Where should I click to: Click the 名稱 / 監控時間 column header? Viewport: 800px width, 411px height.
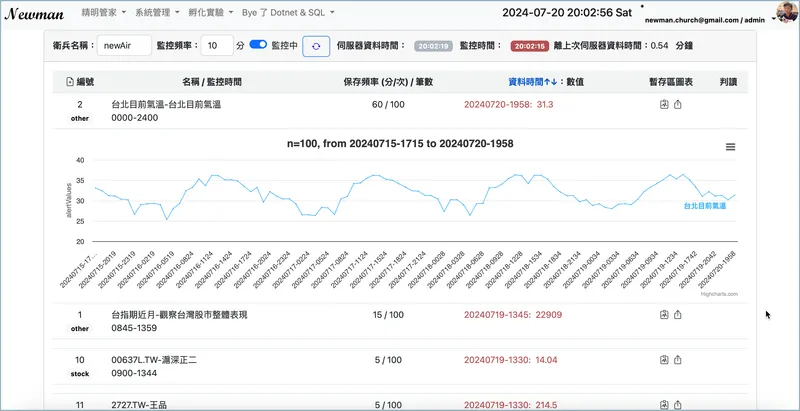click(212, 82)
